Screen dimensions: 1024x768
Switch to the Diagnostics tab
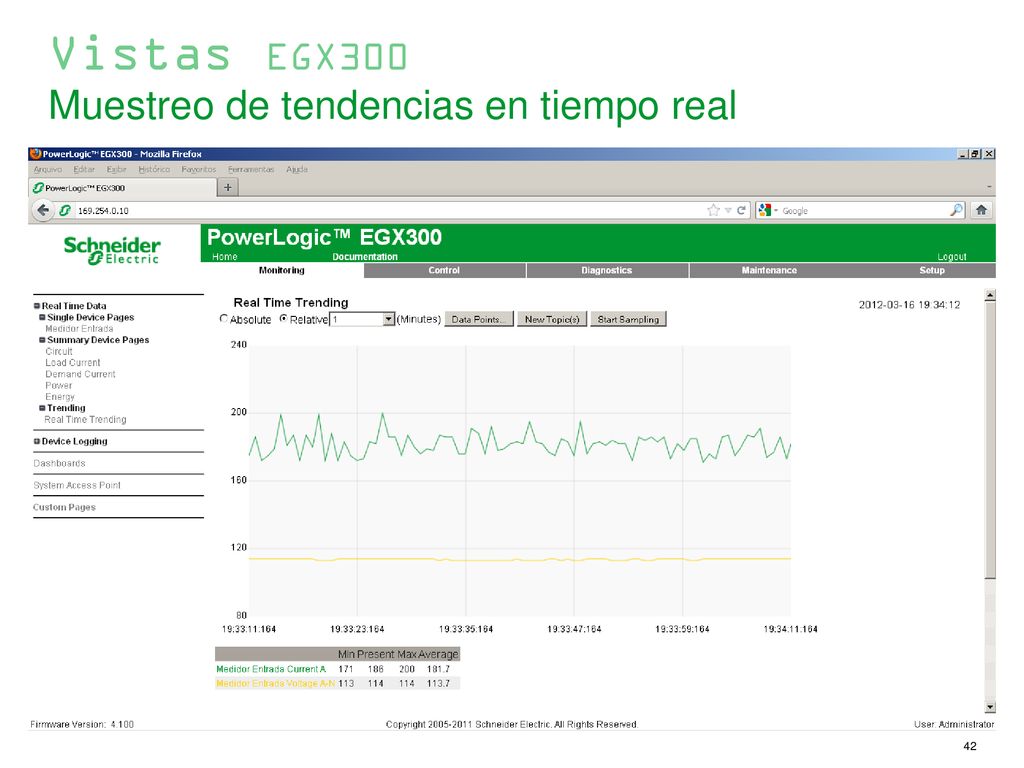tap(607, 270)
